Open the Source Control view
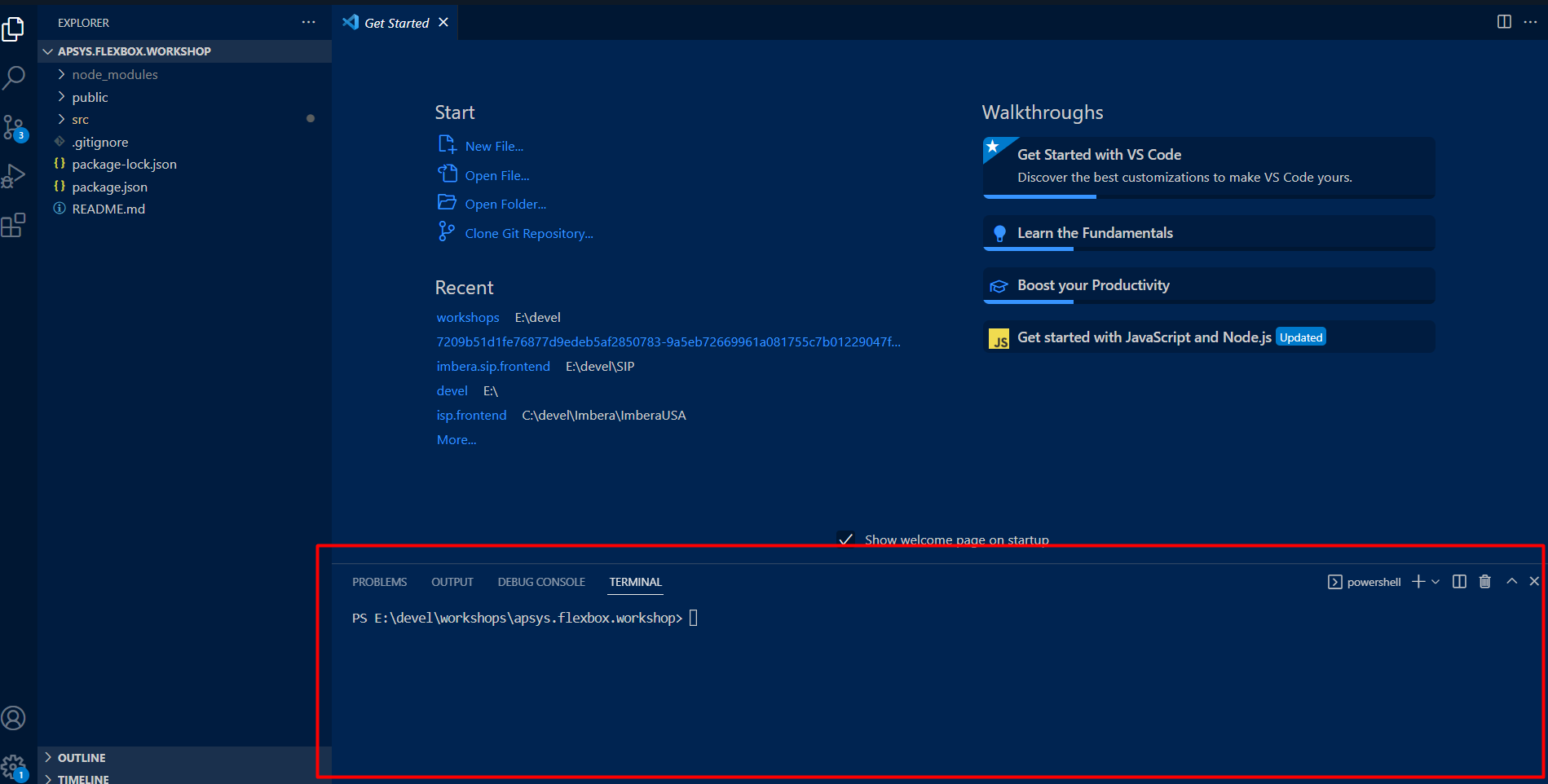The width and height of the screenshot is (1548, 784). [14, 127]
